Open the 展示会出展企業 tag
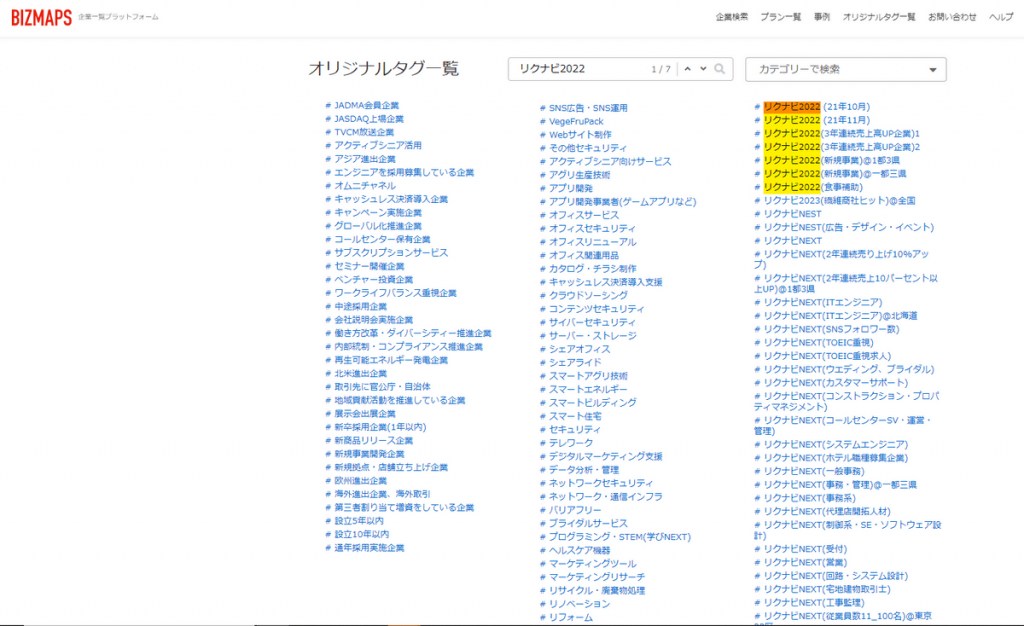The width and height of the screenshot is (1024, 626). [x=365, y=414]
